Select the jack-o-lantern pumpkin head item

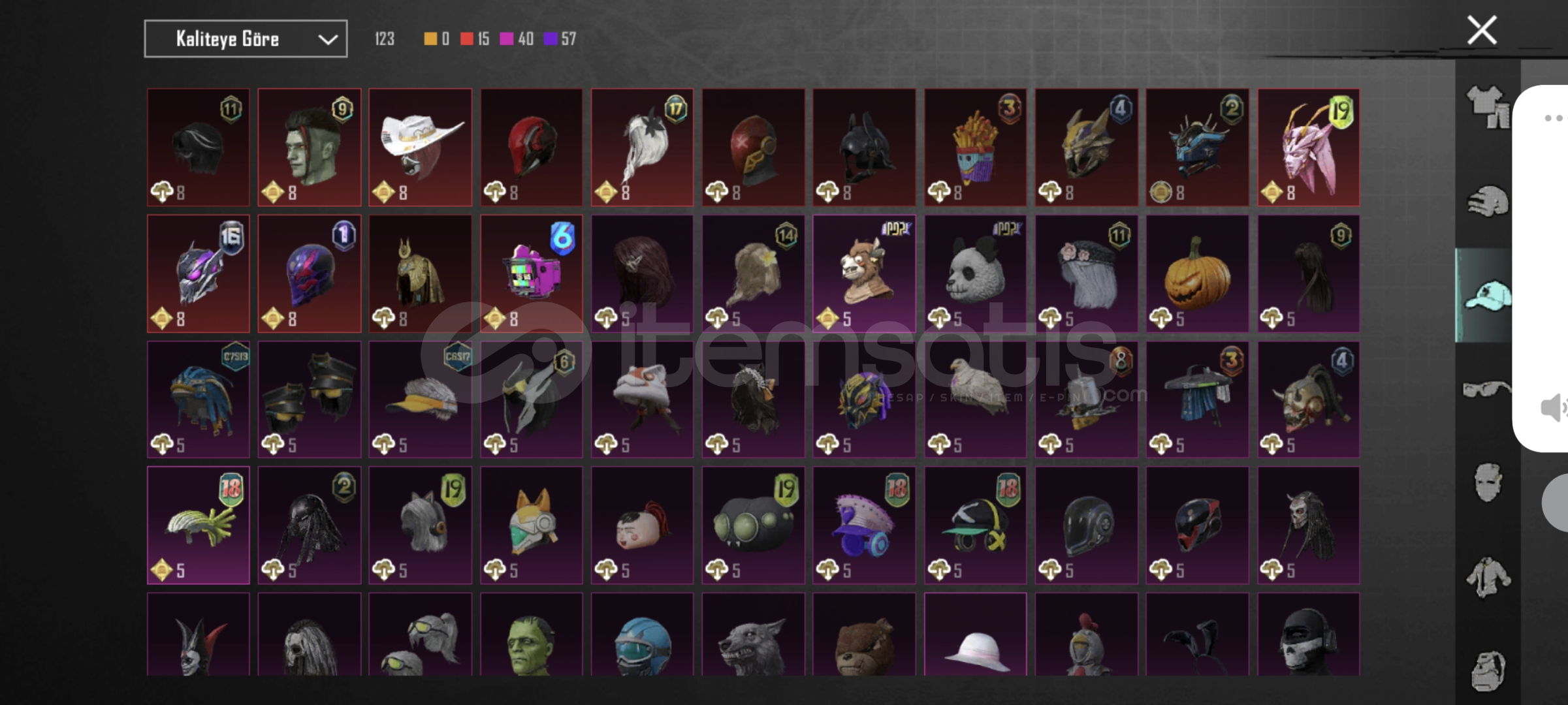1197,274
